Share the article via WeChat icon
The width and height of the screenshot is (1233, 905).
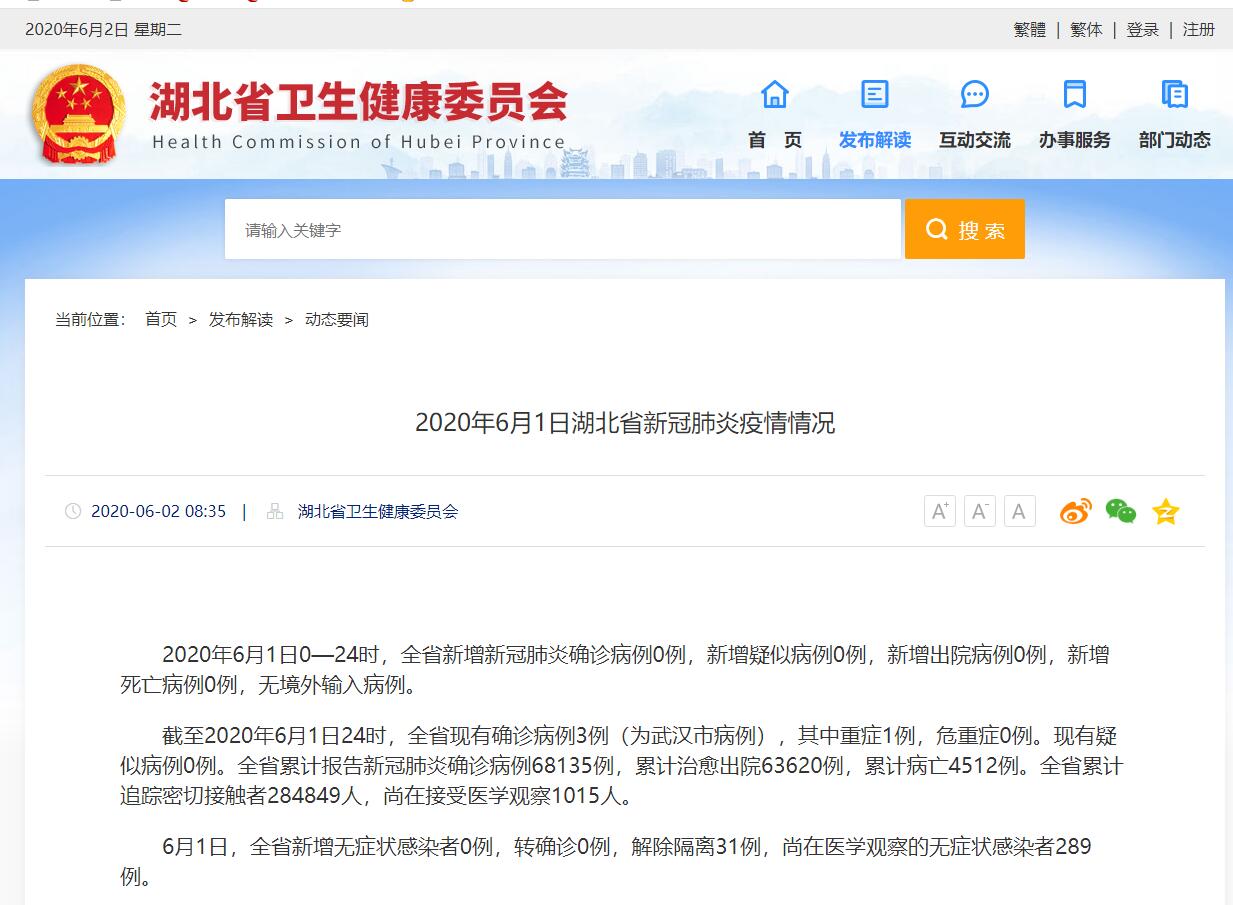pyautogui.click(x=1121, y=512)
